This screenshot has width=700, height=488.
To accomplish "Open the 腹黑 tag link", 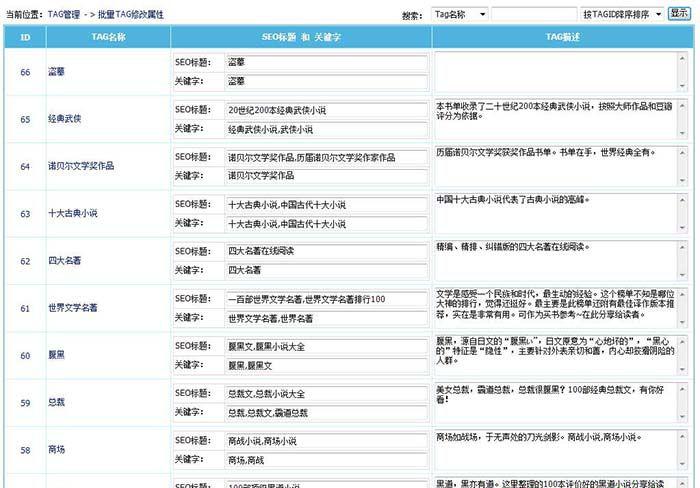I will (56, 355).
